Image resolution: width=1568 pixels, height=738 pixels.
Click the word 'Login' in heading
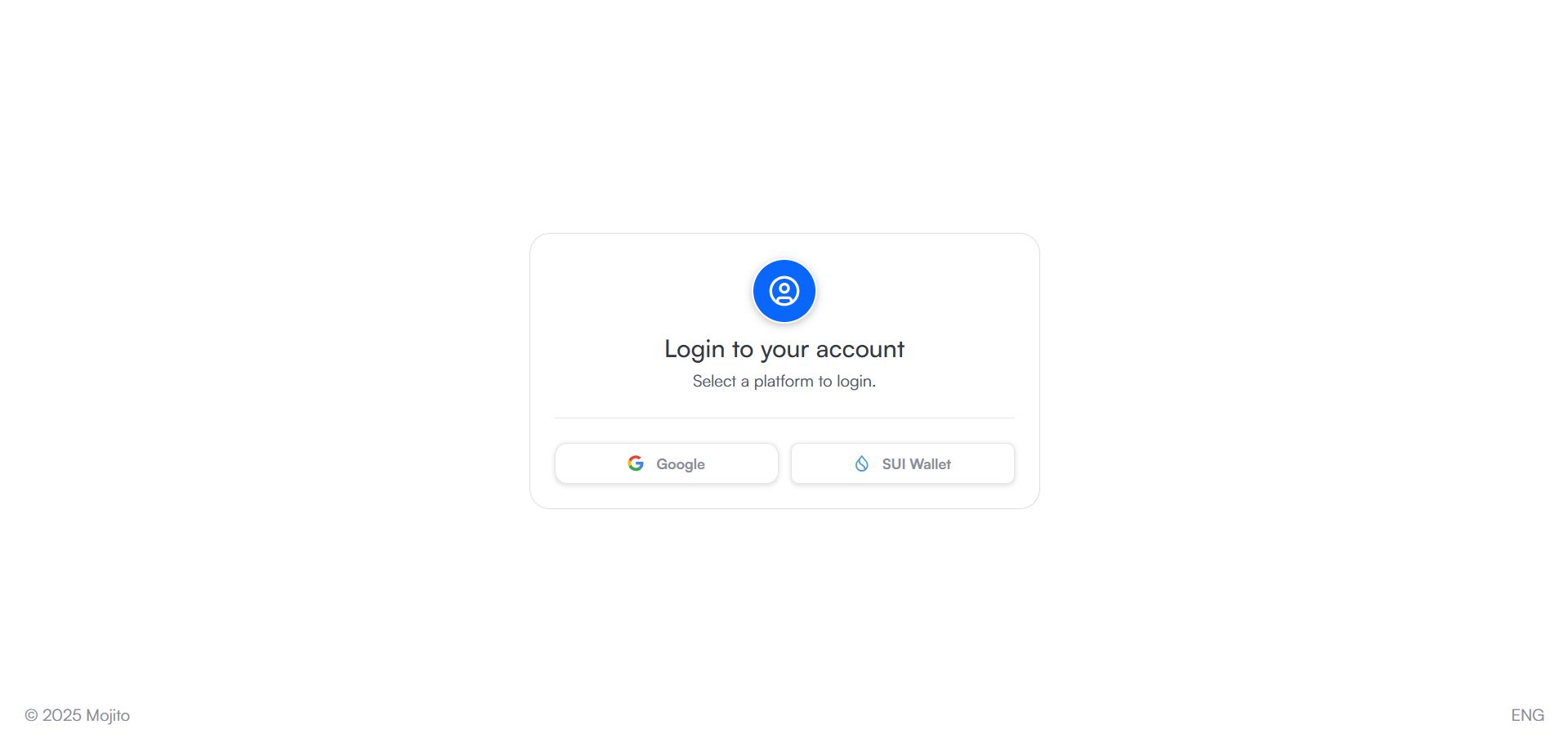(x=695, y=350)
